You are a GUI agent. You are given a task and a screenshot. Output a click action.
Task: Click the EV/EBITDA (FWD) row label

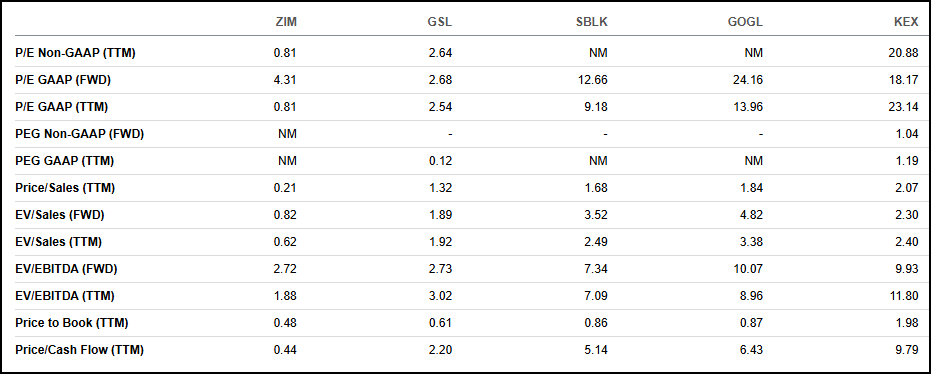[66, 270]
